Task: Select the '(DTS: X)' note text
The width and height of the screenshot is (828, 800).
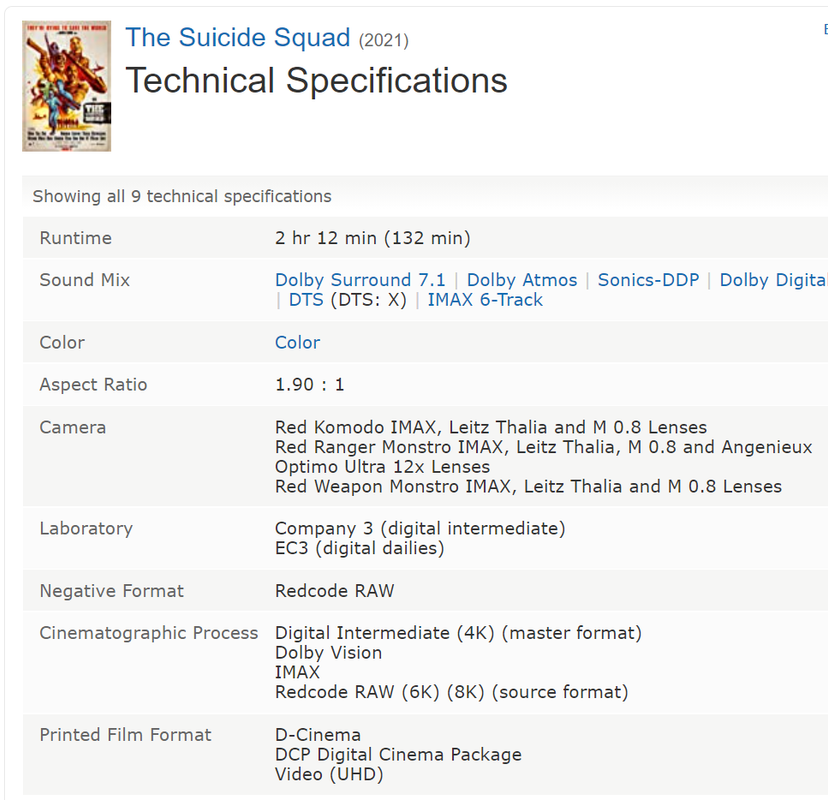Action: [x=369, y=299]
